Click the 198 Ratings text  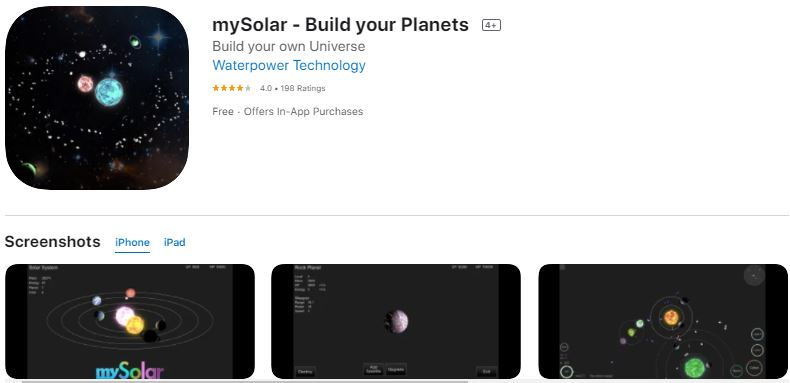[303, 88]
